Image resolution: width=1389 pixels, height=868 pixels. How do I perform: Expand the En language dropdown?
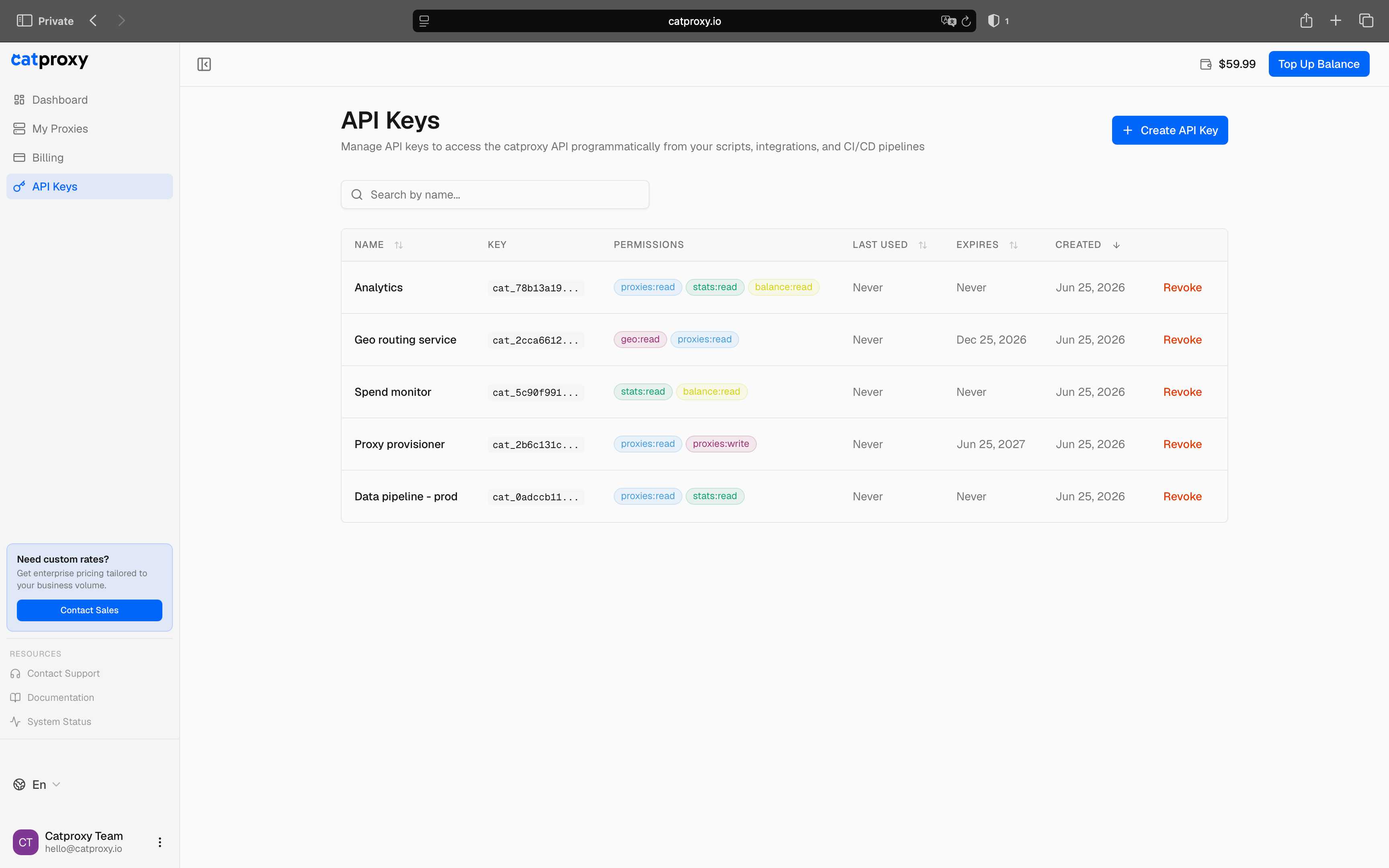pos(37,785)
